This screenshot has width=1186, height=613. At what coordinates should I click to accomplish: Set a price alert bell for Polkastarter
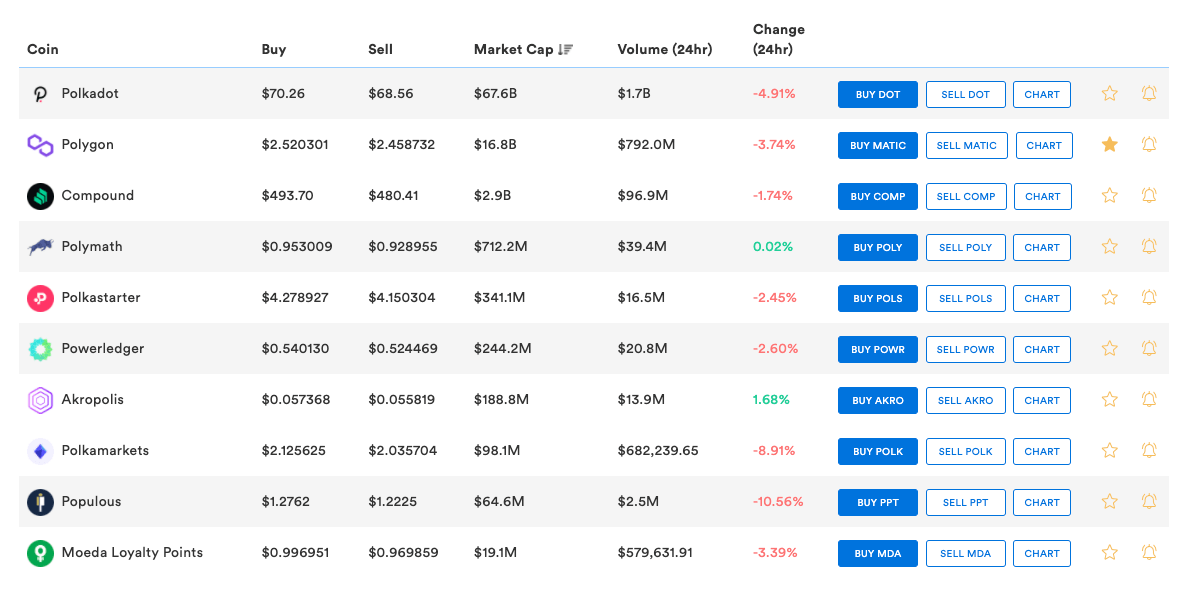(x=1149, y=297)
